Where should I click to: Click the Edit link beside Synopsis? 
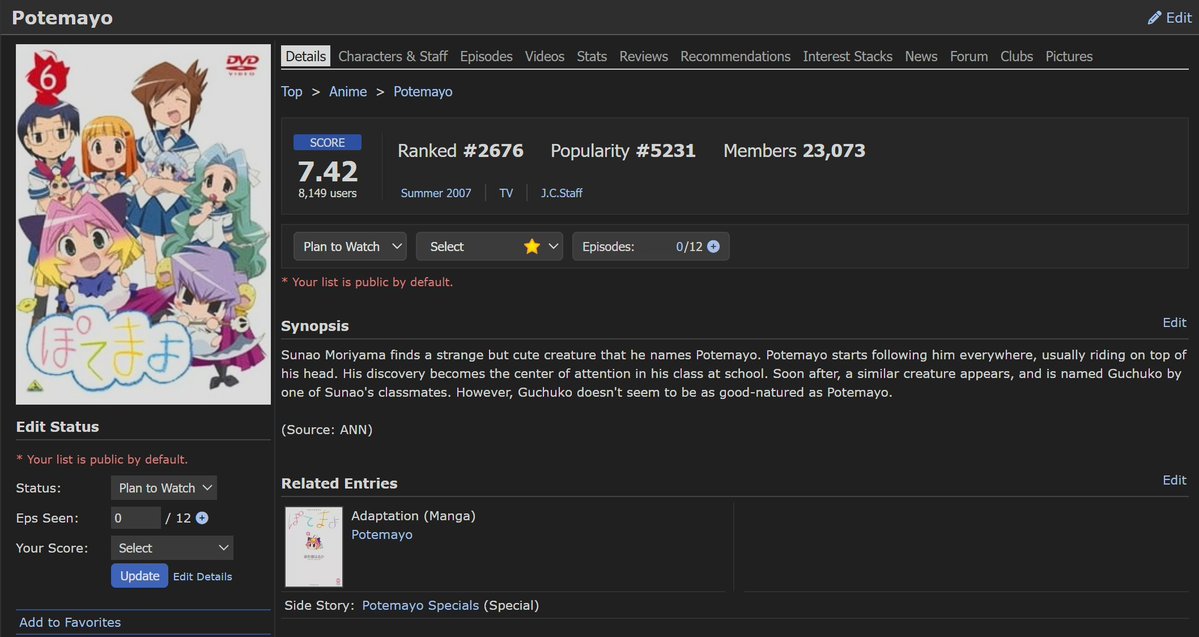point(1175,323)
